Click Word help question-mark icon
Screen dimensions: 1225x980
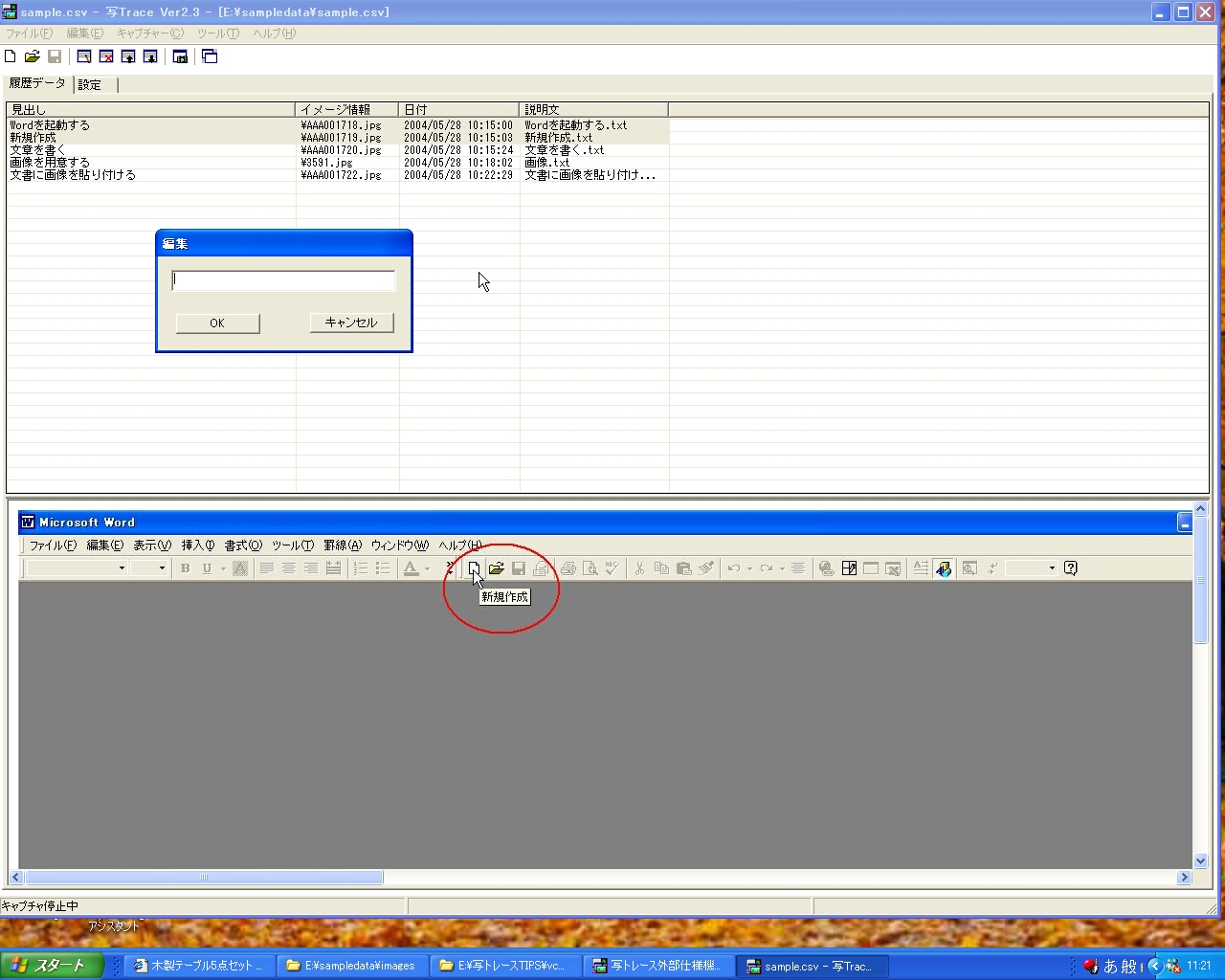tap(1071, 568)
